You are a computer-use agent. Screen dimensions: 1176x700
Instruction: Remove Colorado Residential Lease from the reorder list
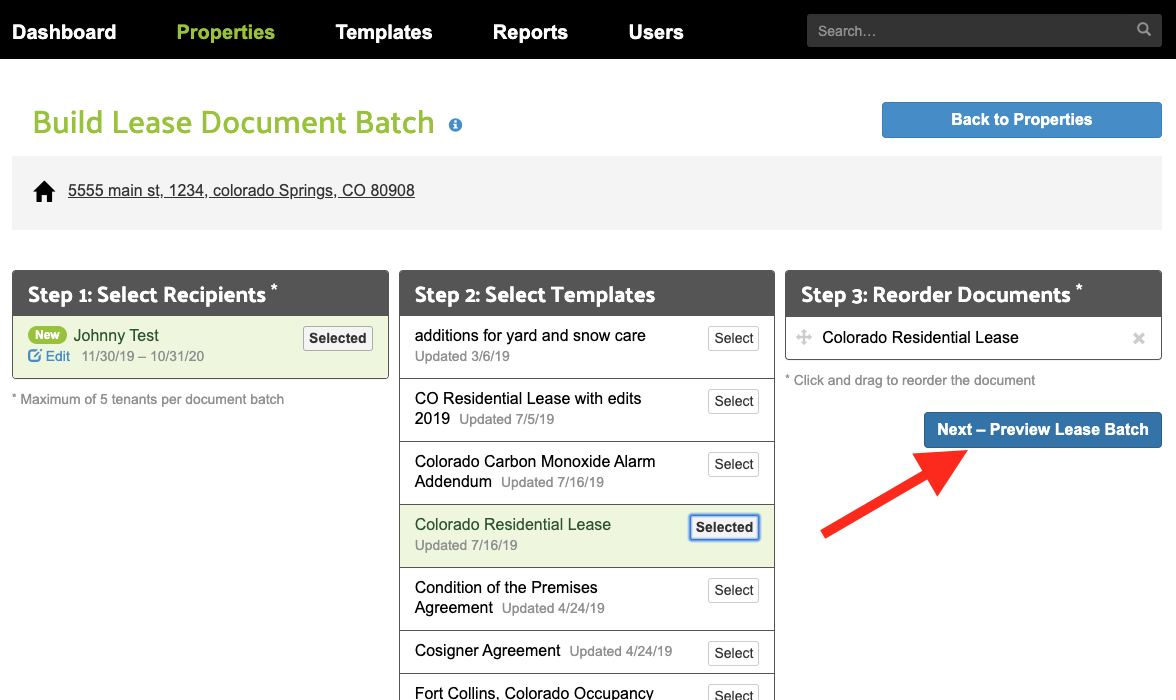click(x=1138, y=338)
